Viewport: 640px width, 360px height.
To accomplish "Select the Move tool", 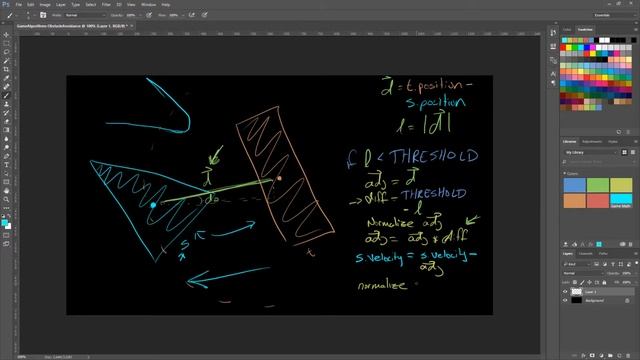I will tap(6, 35).
